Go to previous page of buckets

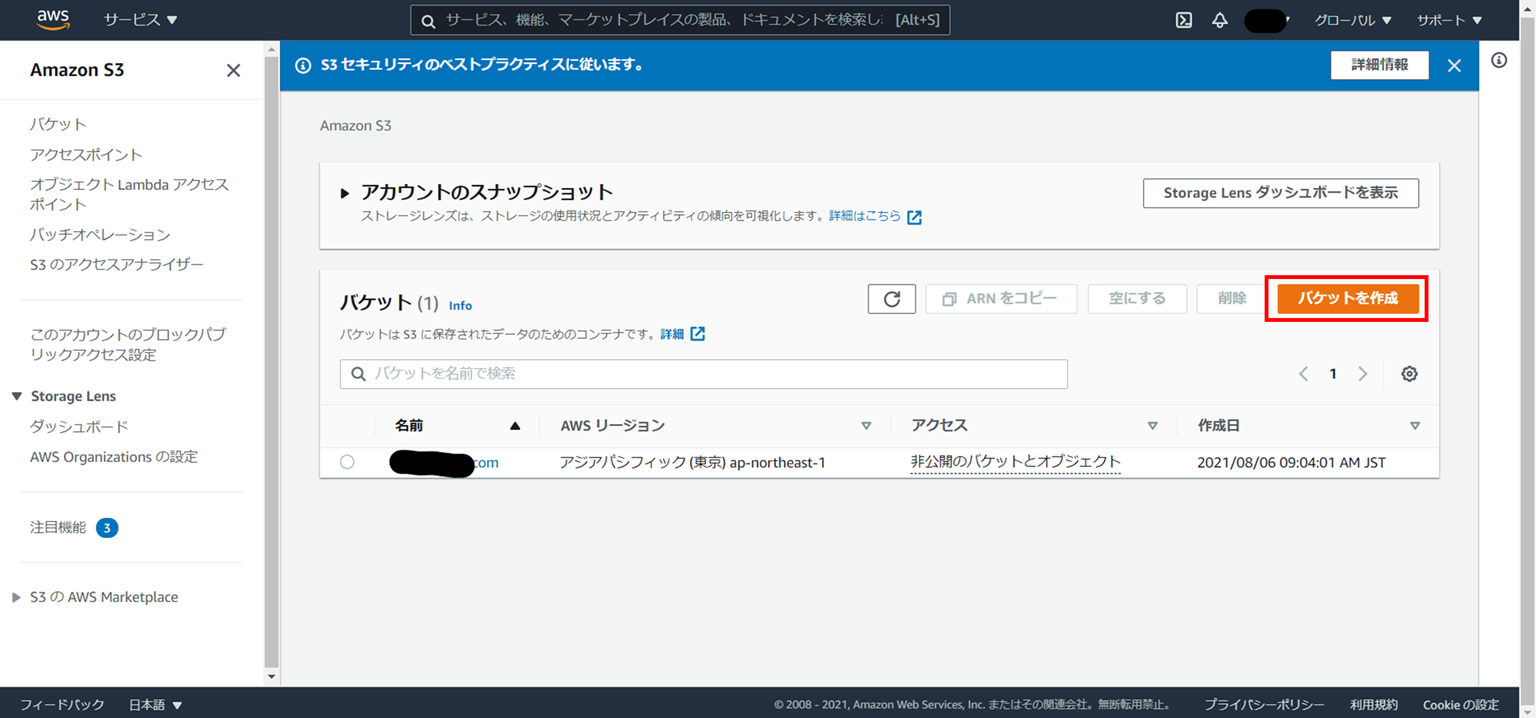[x=1303, y=374]
